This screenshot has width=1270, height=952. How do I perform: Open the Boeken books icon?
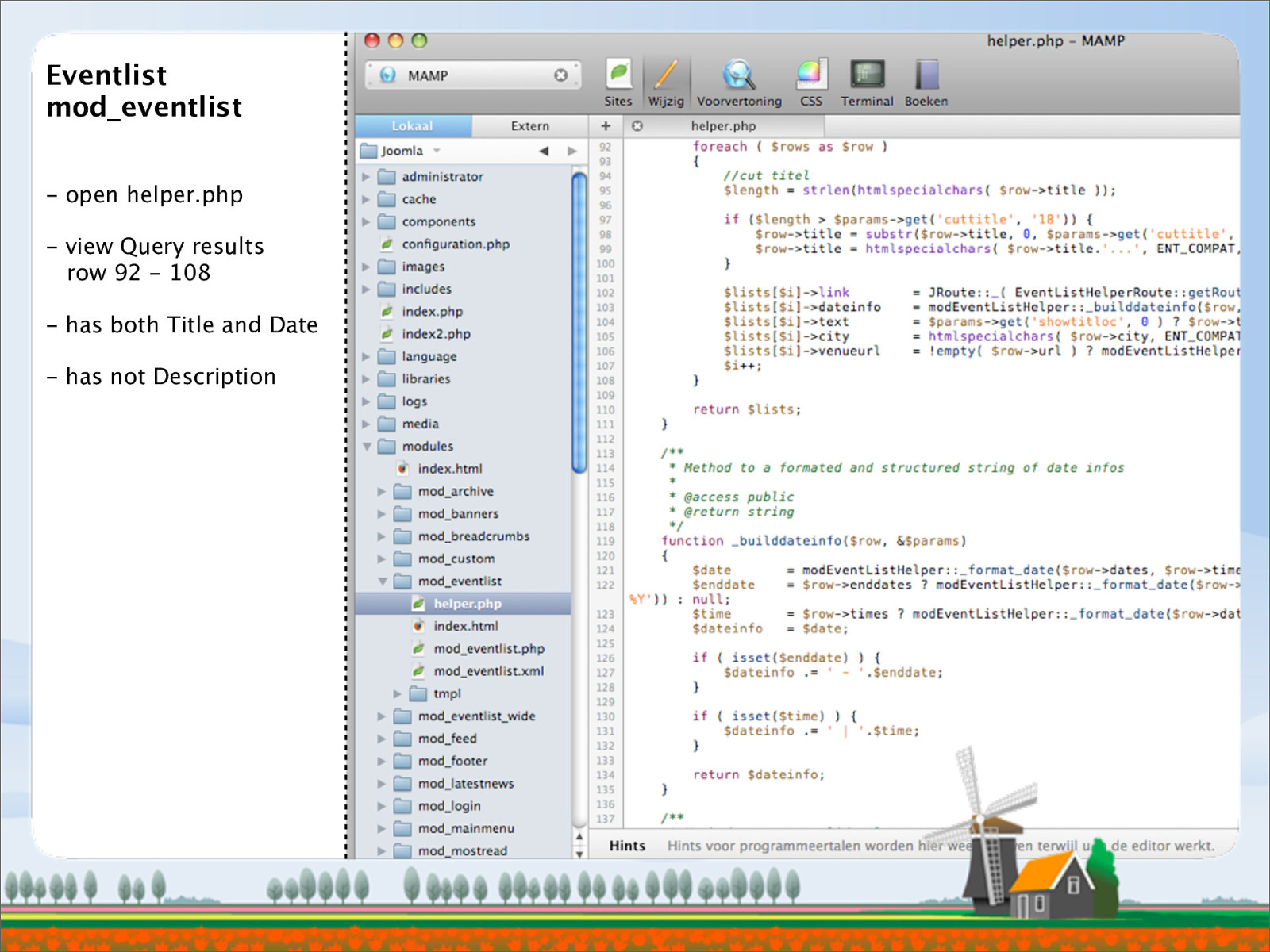(926, 83)
